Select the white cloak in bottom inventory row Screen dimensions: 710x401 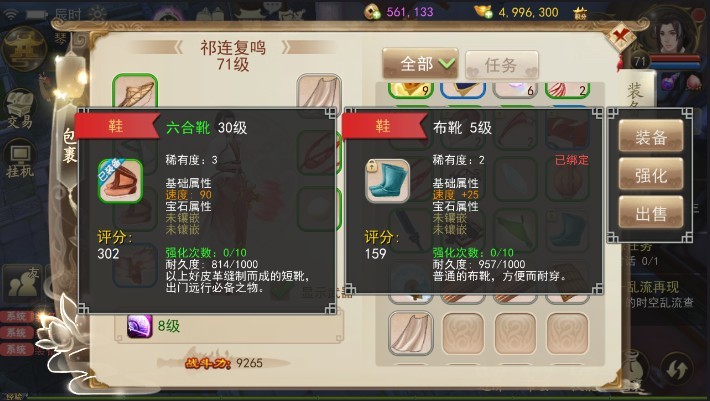click(x=411, y=333)
